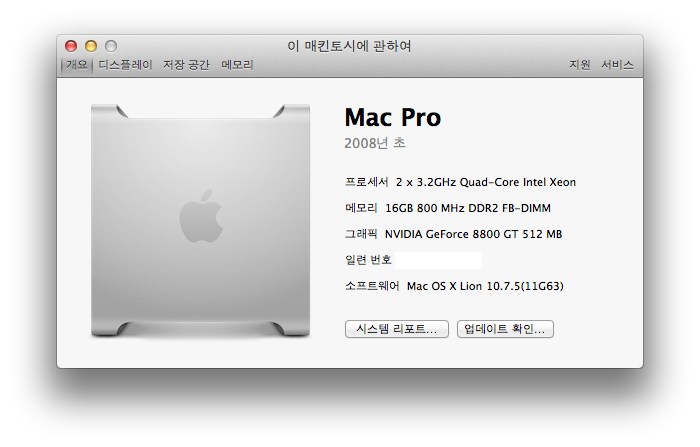Screen dimensions: 700x447
Task: Click the 업데이트 확인... button
Action: click(x=505, y=329)
